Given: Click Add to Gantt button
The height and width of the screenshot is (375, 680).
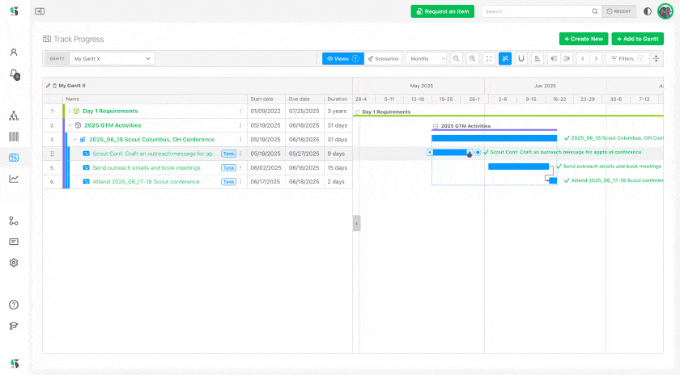Looking at the screenshot, I should point(638,39).
